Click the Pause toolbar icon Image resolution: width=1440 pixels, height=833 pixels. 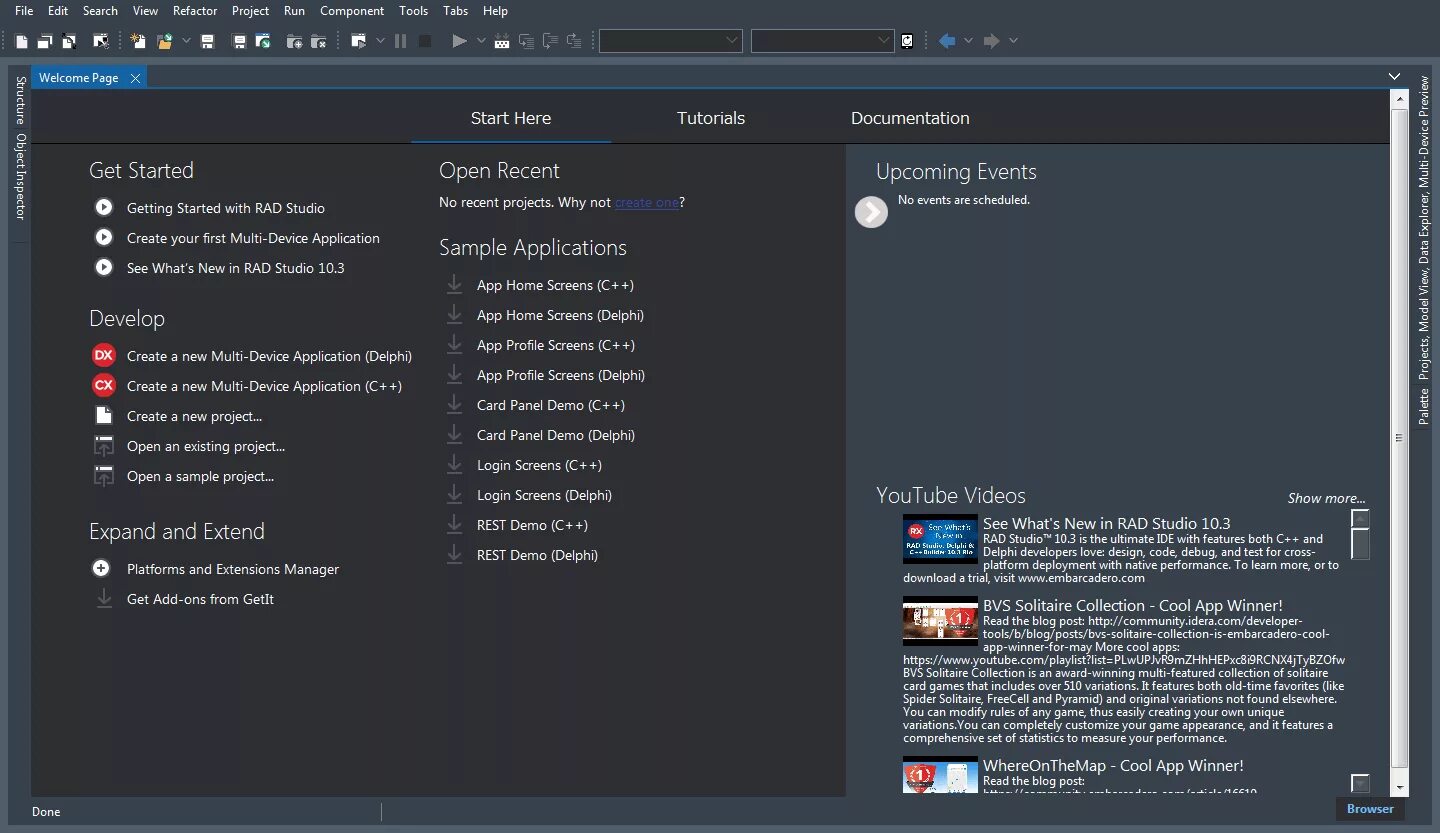point(400,41)
